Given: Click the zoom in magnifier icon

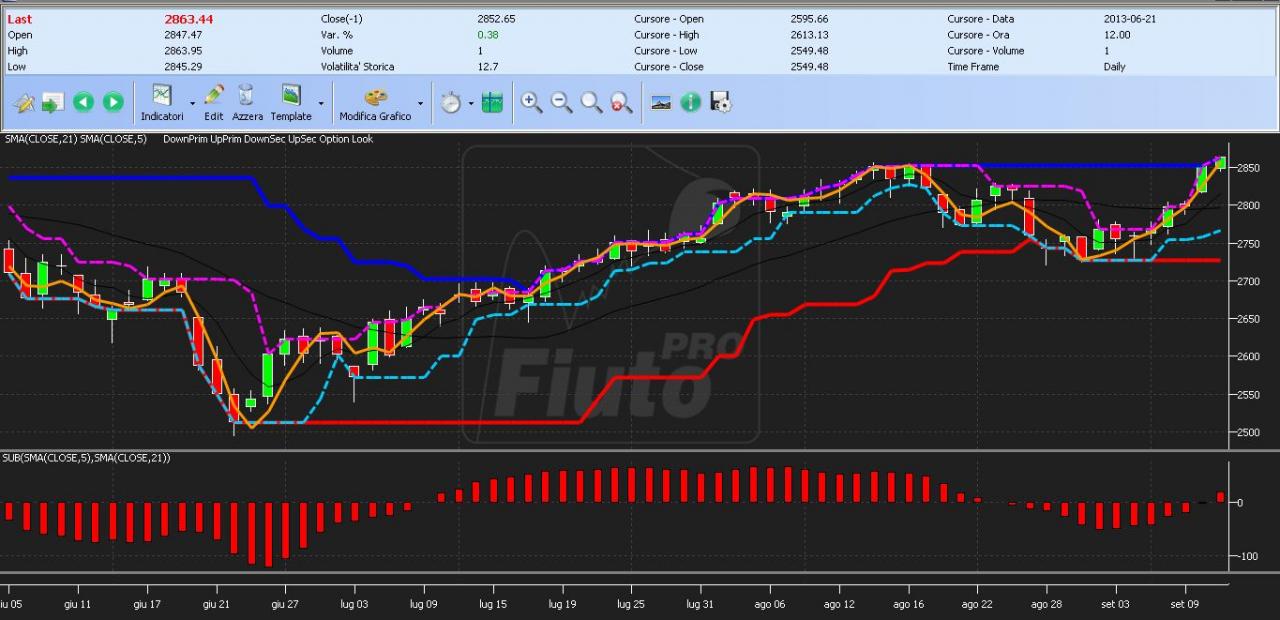Looking at the screenshot, I should 531,102.
